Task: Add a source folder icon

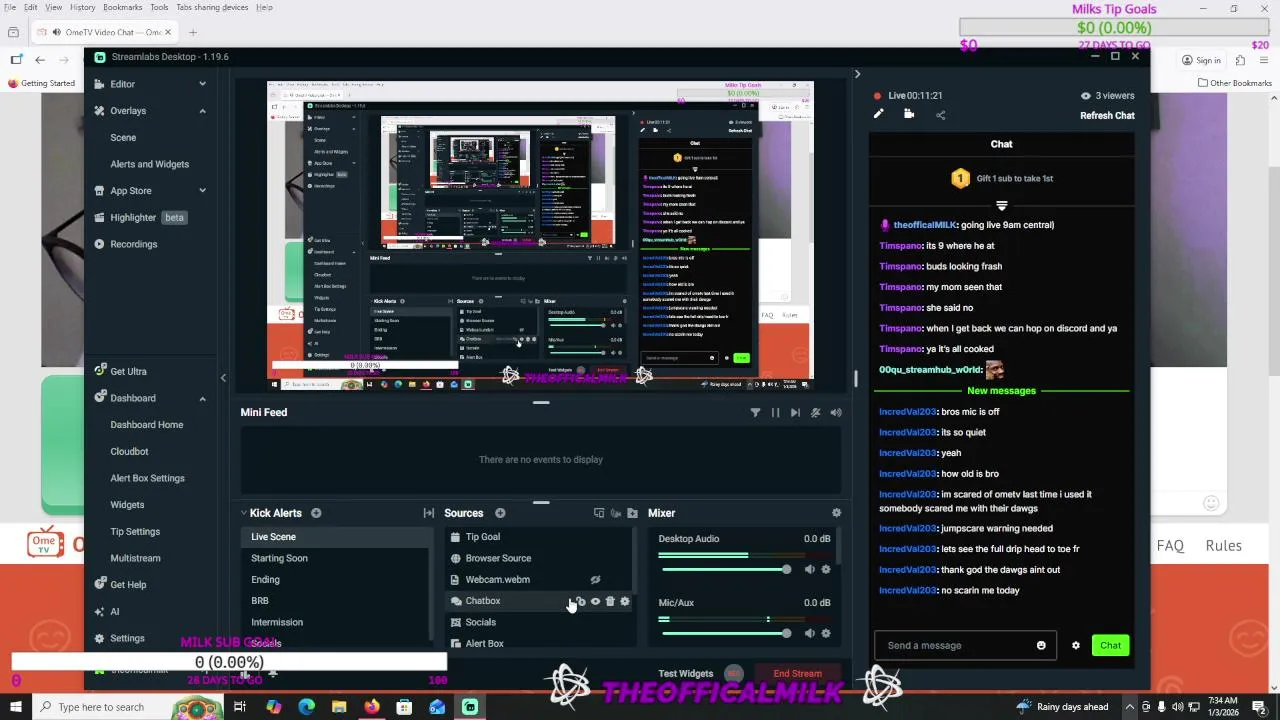Action: pyautogui.click(x=632, y=513)
